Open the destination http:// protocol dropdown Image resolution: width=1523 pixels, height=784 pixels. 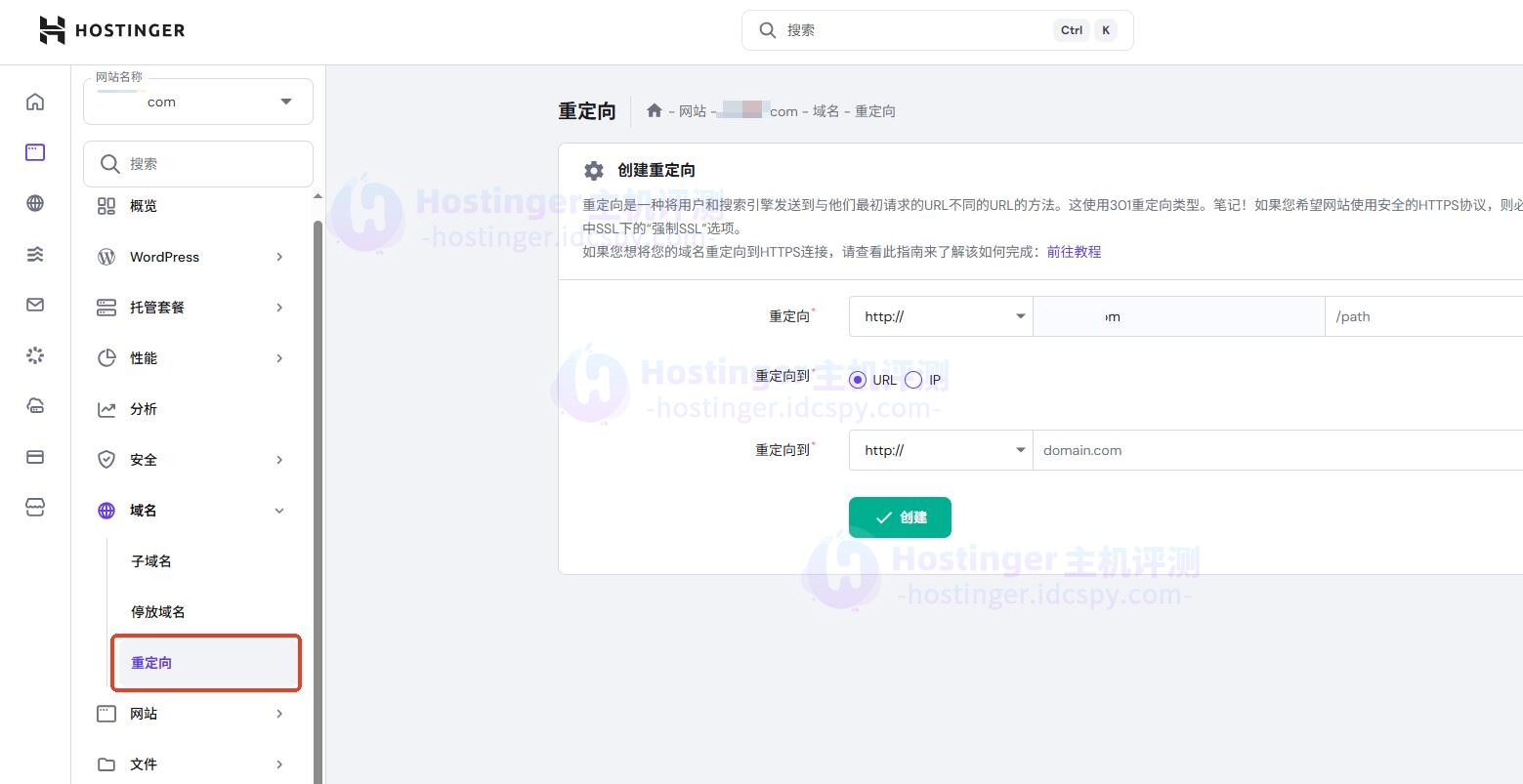940,450
